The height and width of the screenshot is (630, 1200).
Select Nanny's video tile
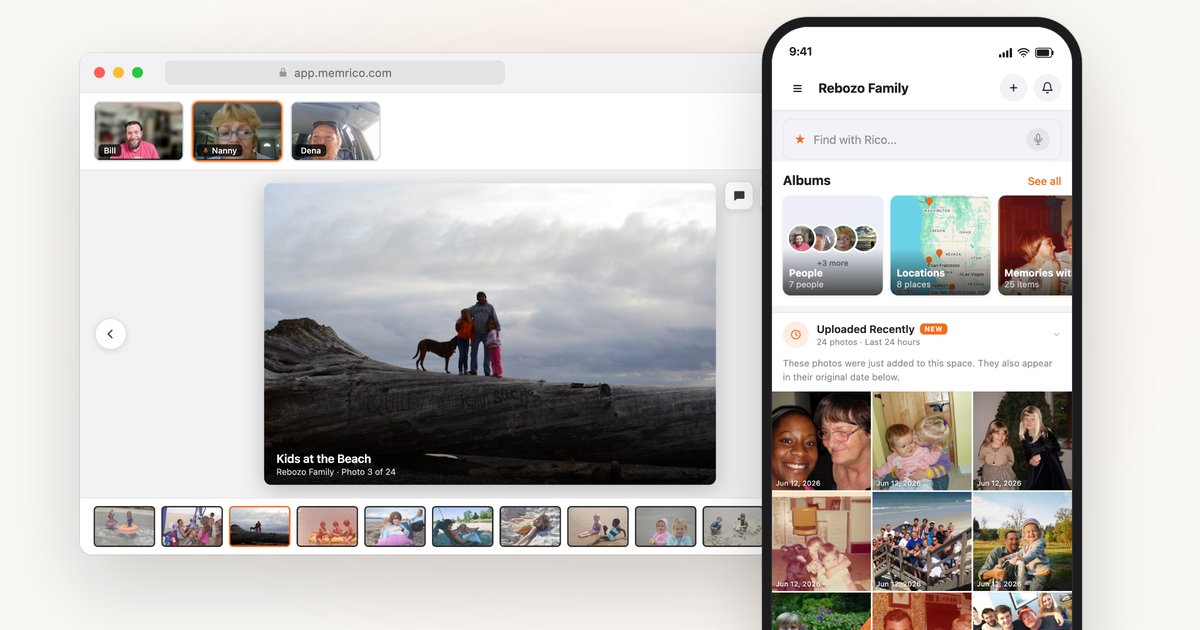pos(237,131)
